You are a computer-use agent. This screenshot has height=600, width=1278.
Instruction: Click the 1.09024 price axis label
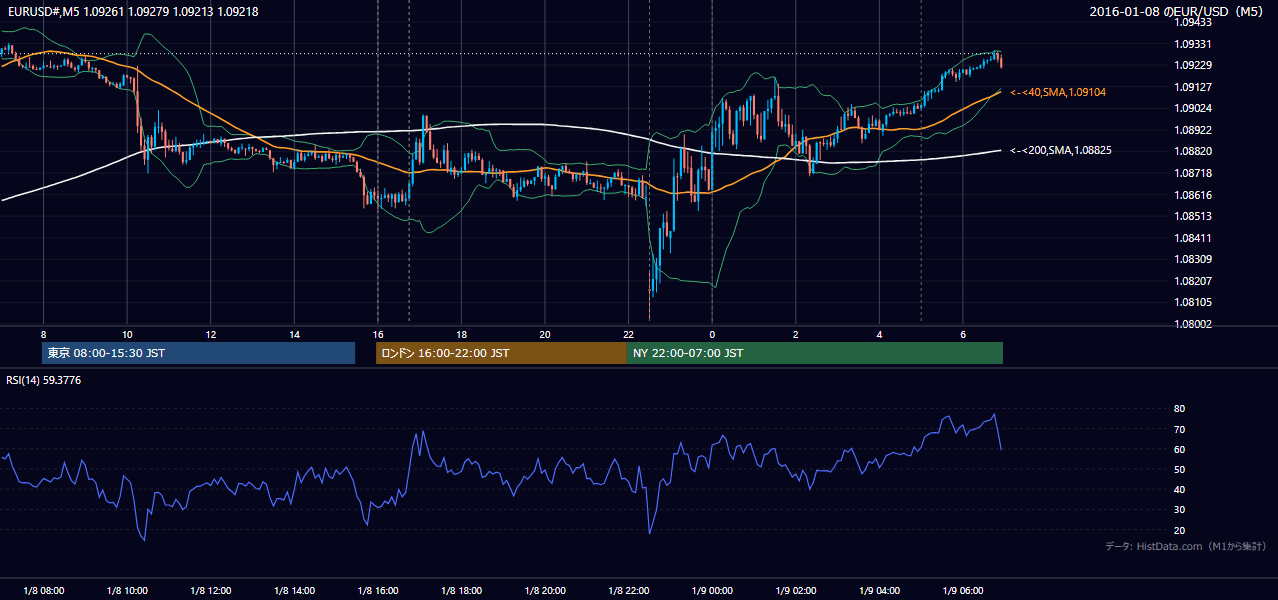click(1193, 108)
